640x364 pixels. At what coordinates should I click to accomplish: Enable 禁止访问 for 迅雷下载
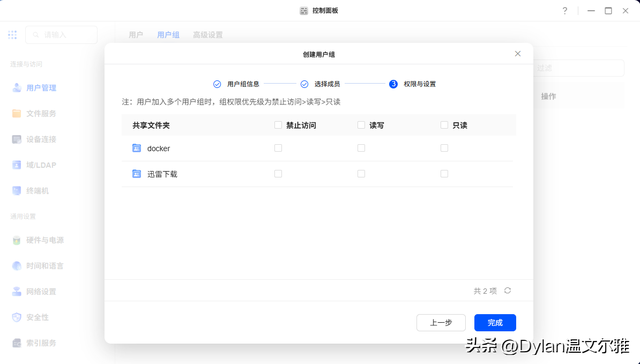(x=278, y=174)
